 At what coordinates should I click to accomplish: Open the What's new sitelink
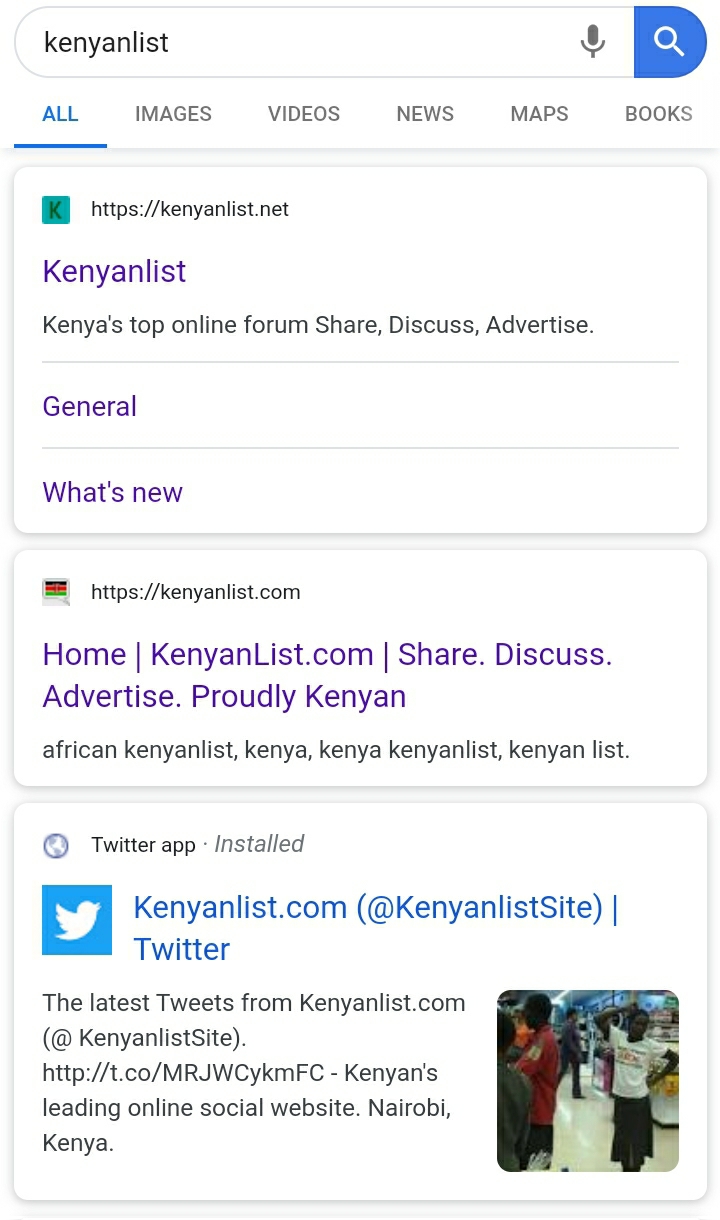112,493
